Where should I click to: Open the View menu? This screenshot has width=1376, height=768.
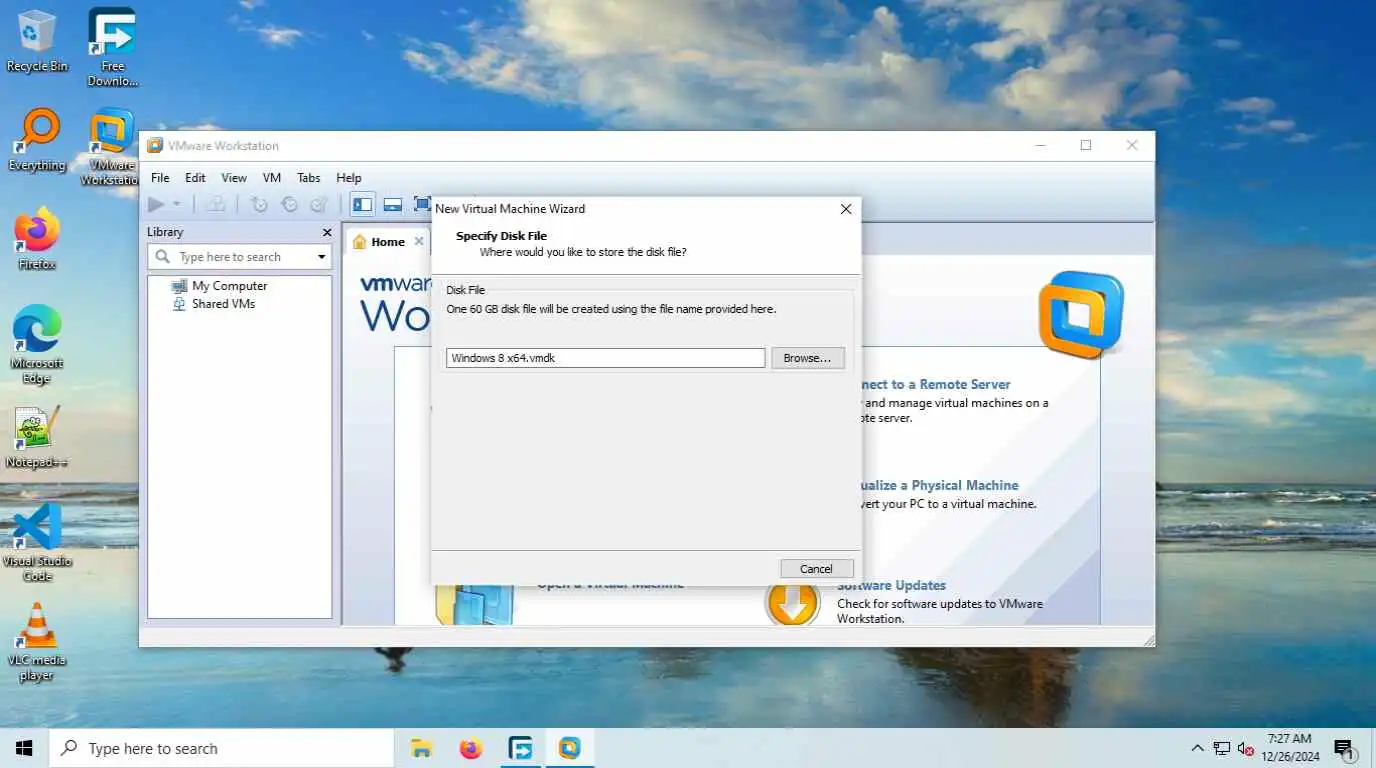click(x=234, y=177)
